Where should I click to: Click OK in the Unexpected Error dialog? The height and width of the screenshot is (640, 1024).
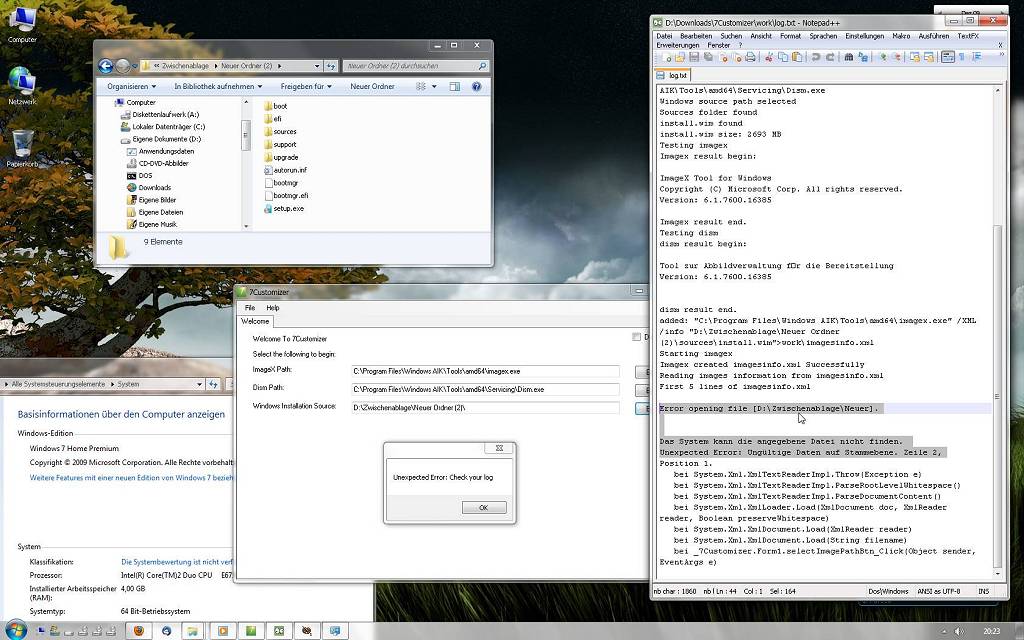(483, 507)
